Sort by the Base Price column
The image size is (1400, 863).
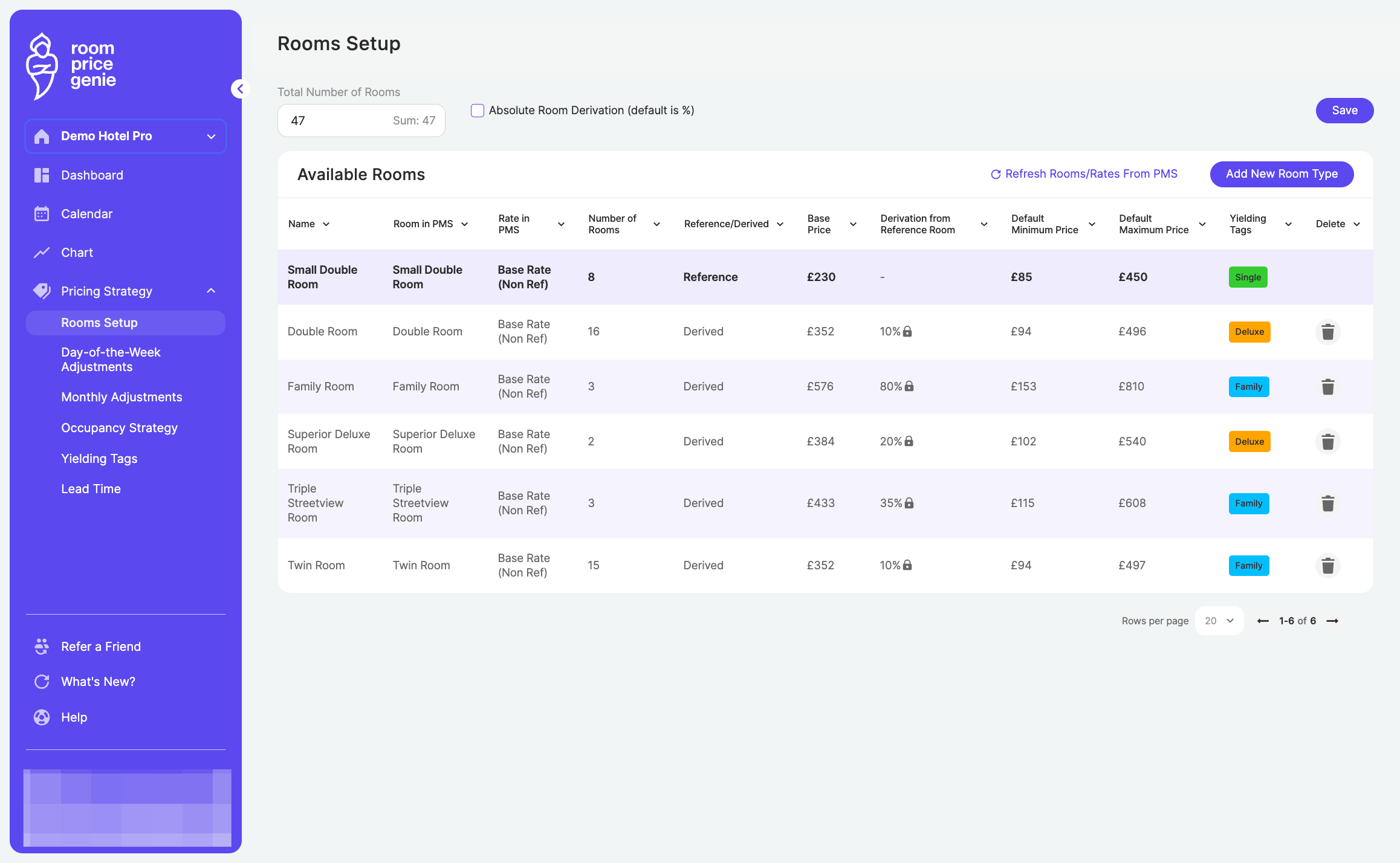(x=832, y=224)
